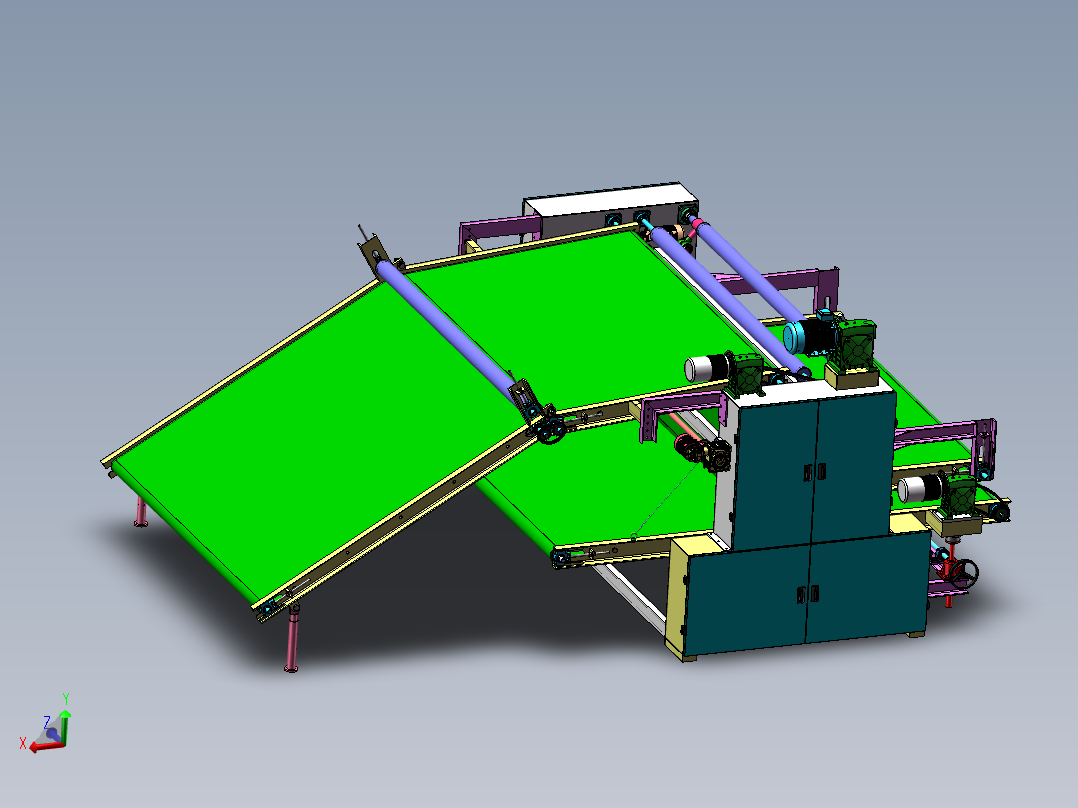This screenshot has width=1078, height=808.
Task: Click the red X axis of the triad
Action: tap(47, 746)
